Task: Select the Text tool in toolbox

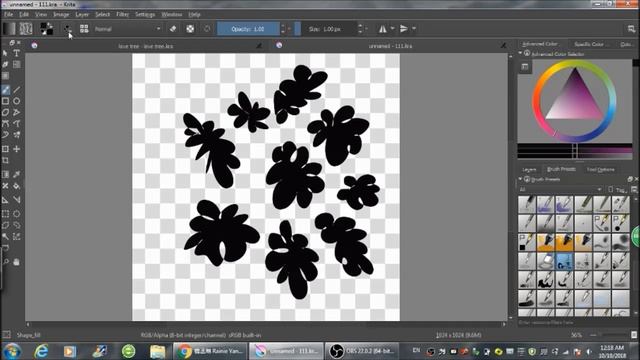Action: (17, 53)
